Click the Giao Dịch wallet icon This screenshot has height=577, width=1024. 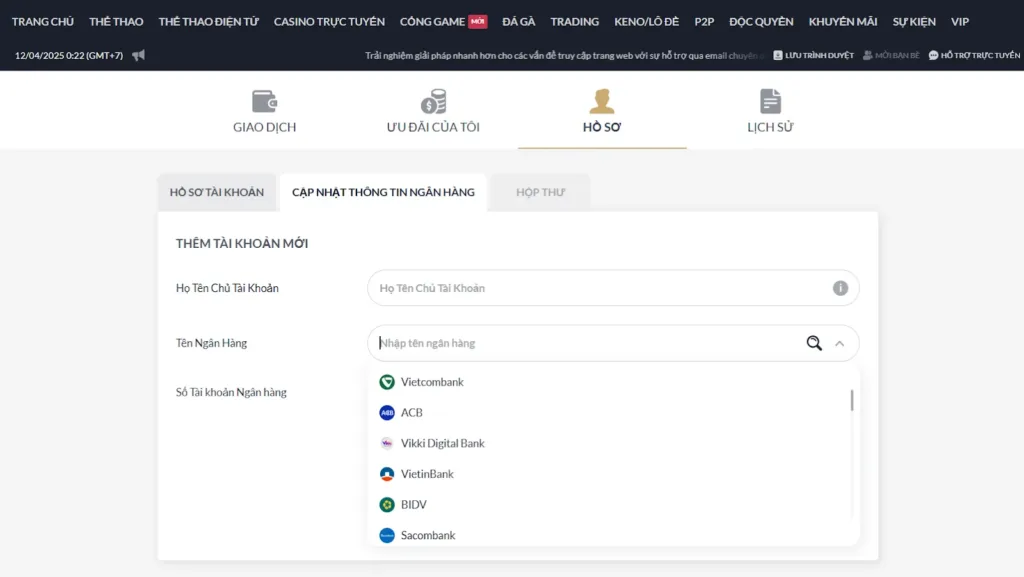264,101
